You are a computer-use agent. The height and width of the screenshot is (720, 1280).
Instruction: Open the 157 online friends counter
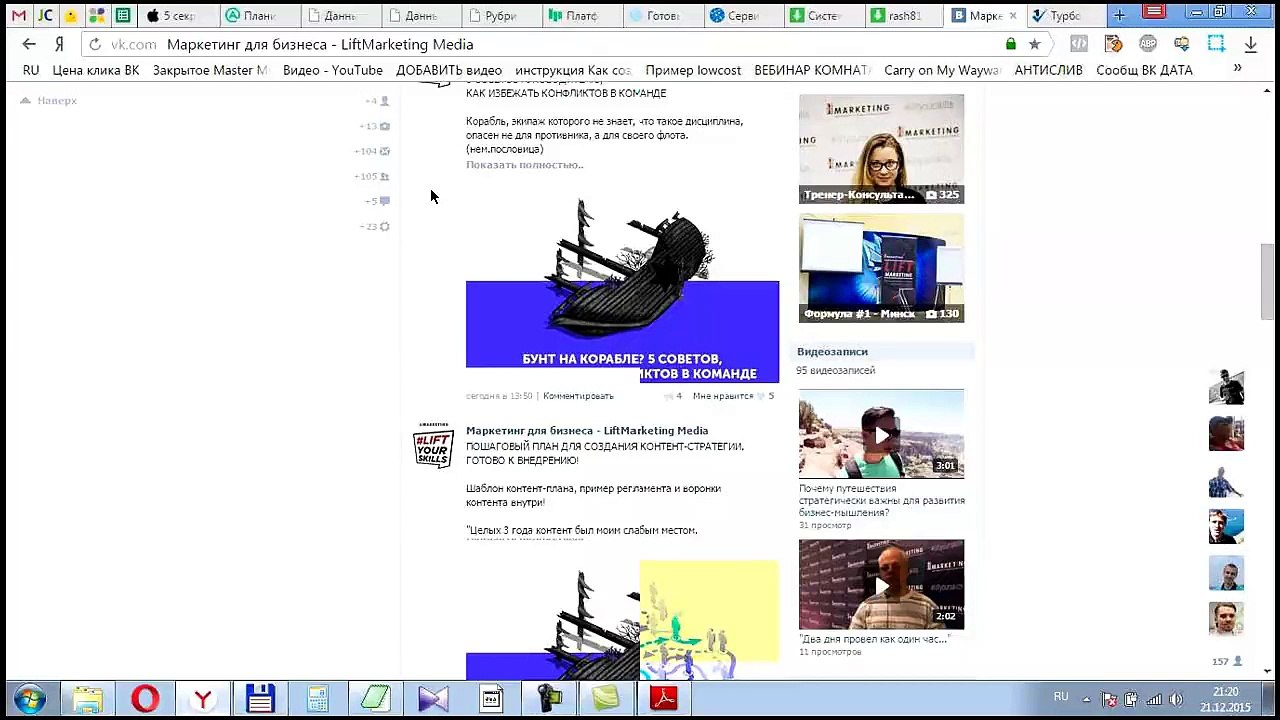click(x=1226, y=661)
